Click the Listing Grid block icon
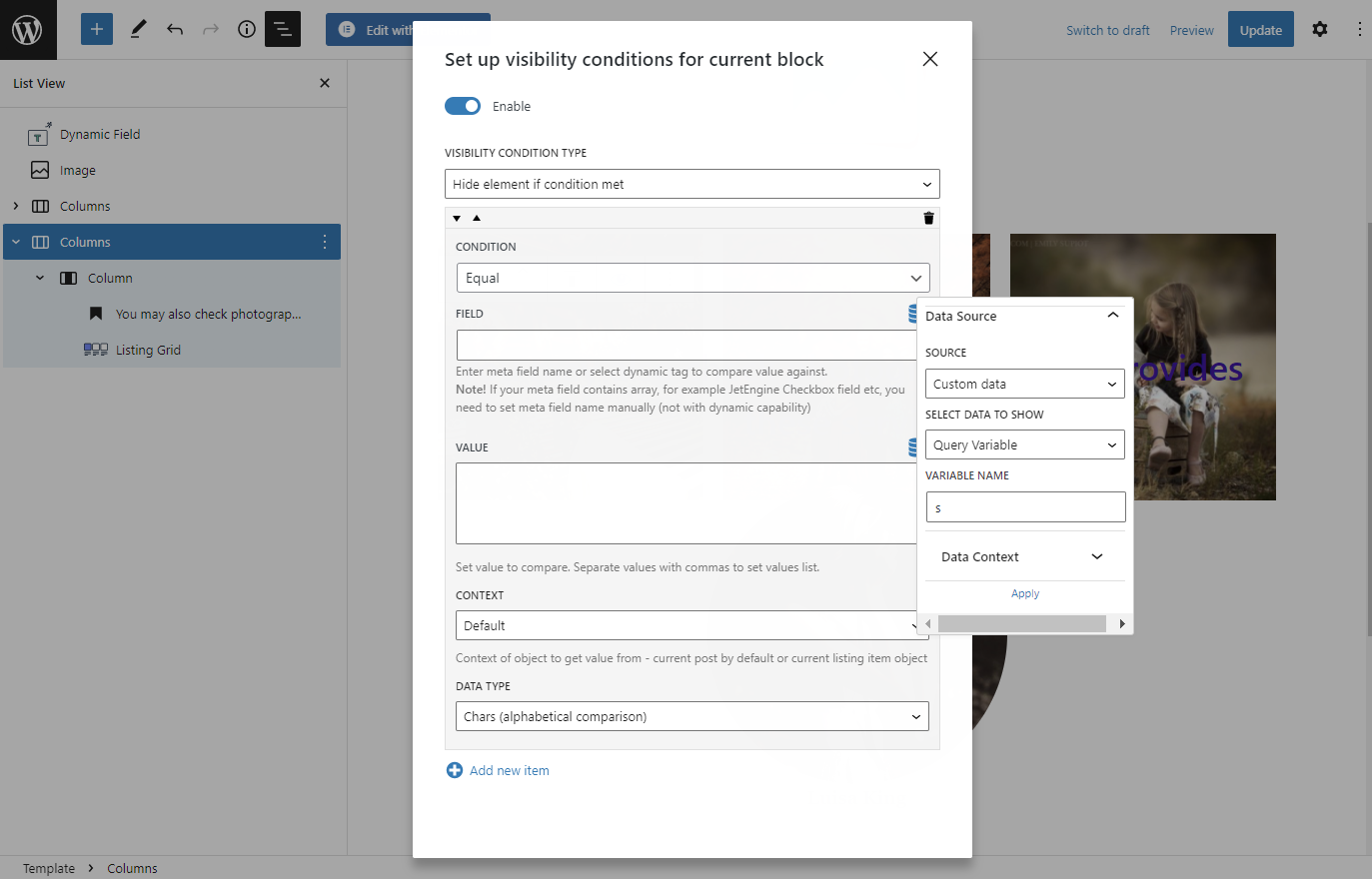The height and width of the screenshot is (879, 1372). tap(96, 350)
